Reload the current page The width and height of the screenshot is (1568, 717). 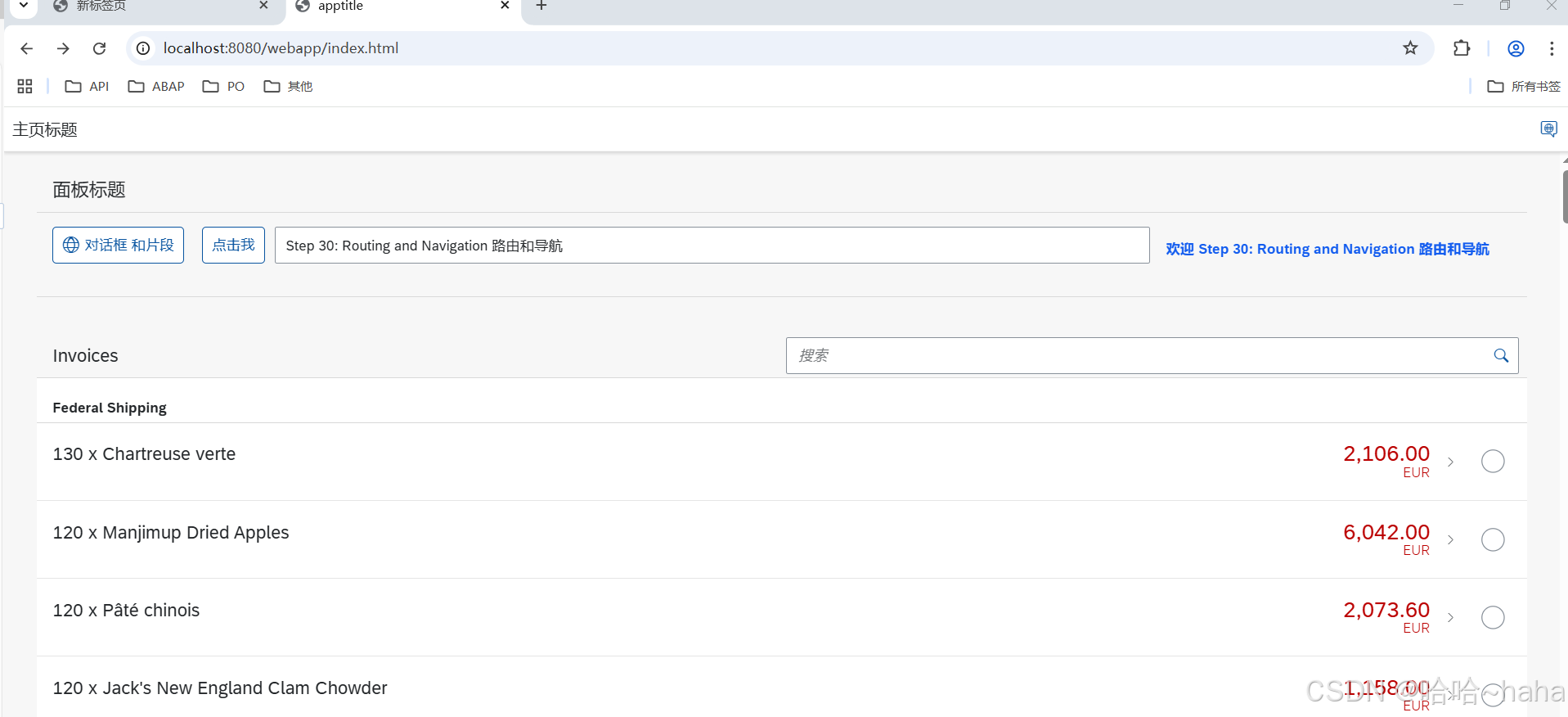(100, 48)
